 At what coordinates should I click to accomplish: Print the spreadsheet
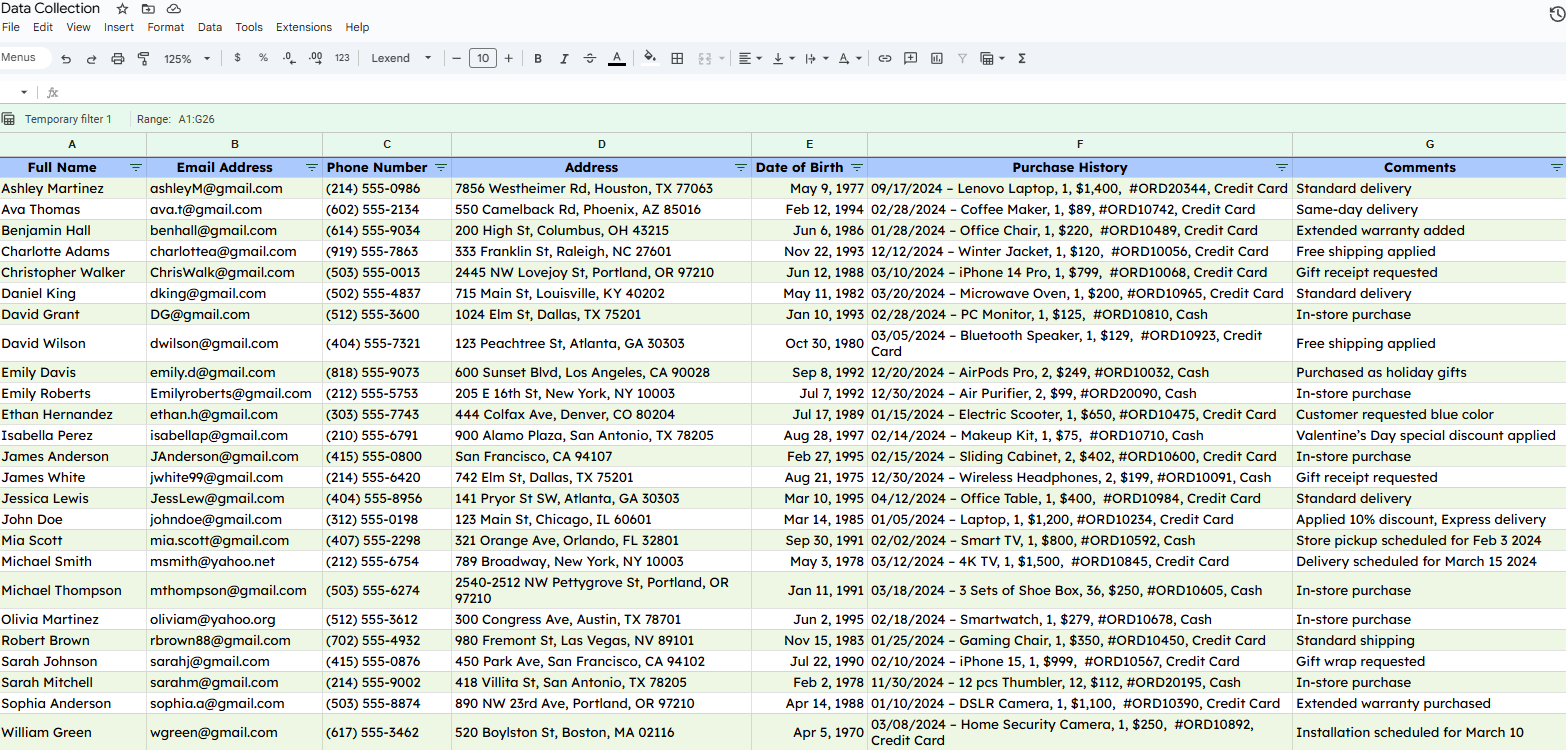tap(117, 59)
